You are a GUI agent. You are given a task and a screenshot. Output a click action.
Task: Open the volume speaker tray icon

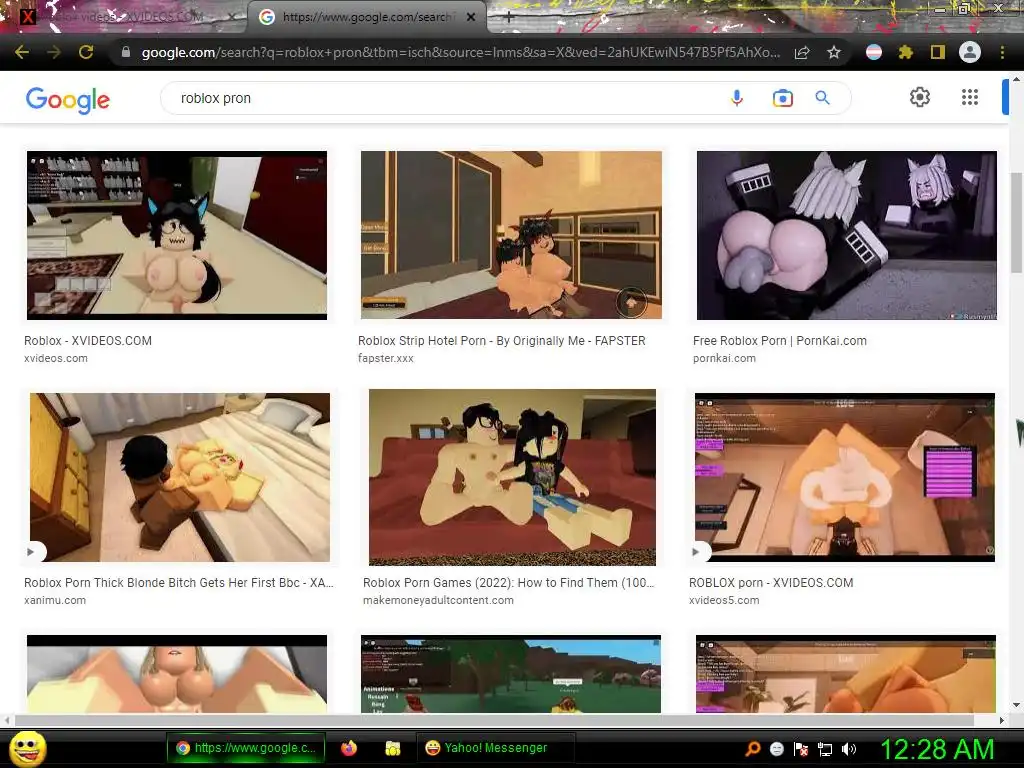point(849,749)
